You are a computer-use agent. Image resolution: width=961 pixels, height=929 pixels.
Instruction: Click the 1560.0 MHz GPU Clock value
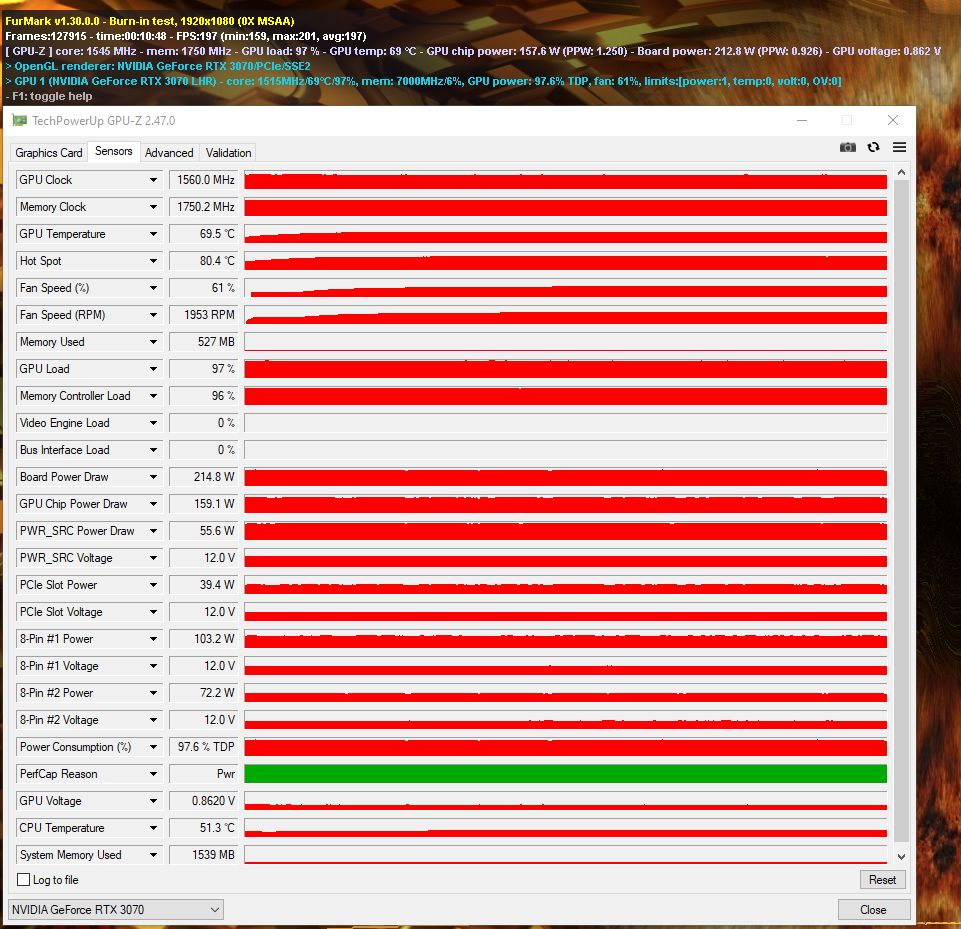(x=205, y=180)
